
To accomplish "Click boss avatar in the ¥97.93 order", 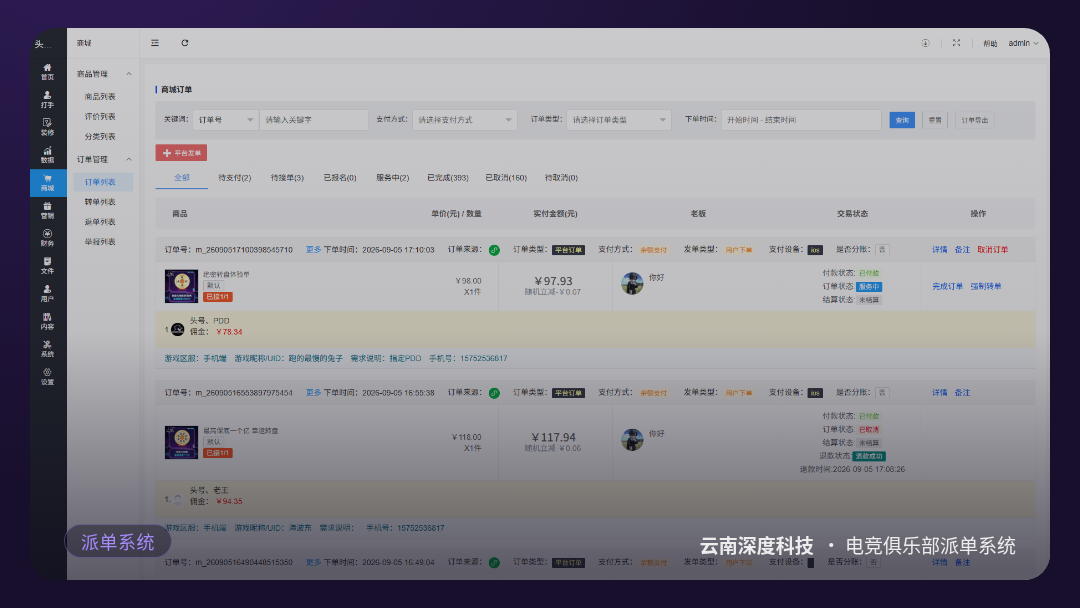I will 632,283.
